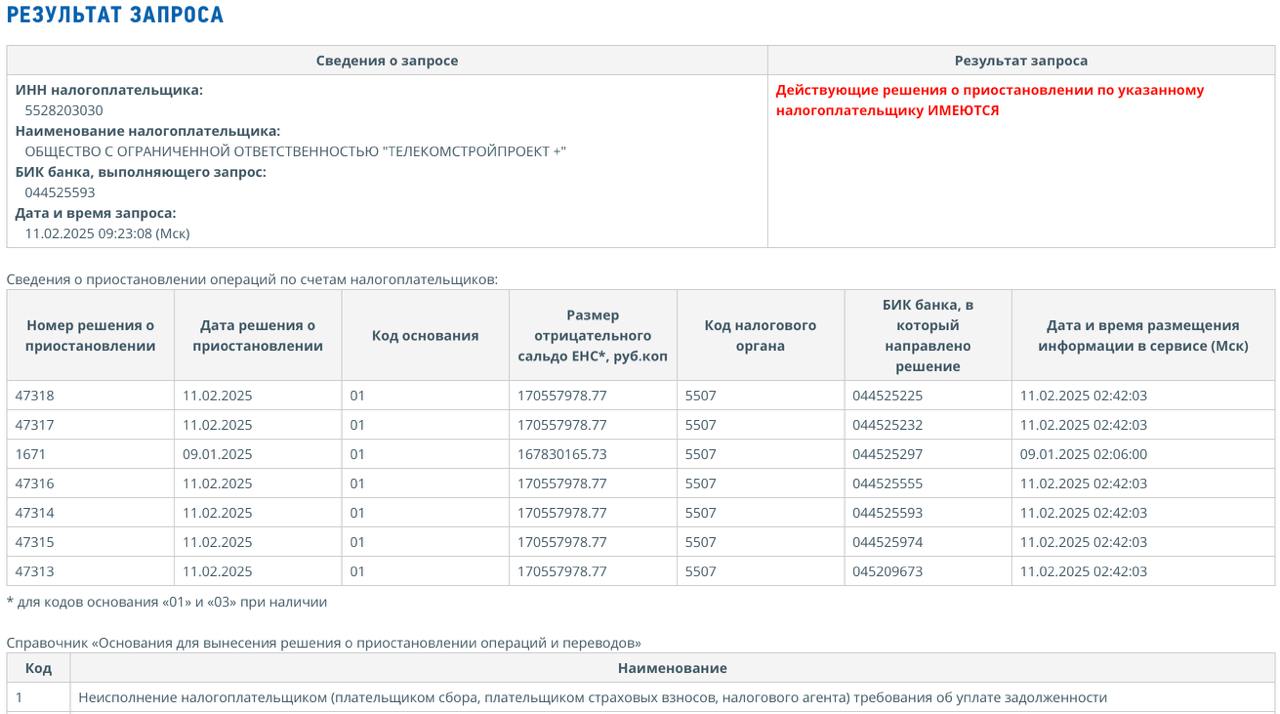This screenshot has height=714, width=1280.
Task: Click bank BIK 045209673 cell
Action: click(887, 572)
